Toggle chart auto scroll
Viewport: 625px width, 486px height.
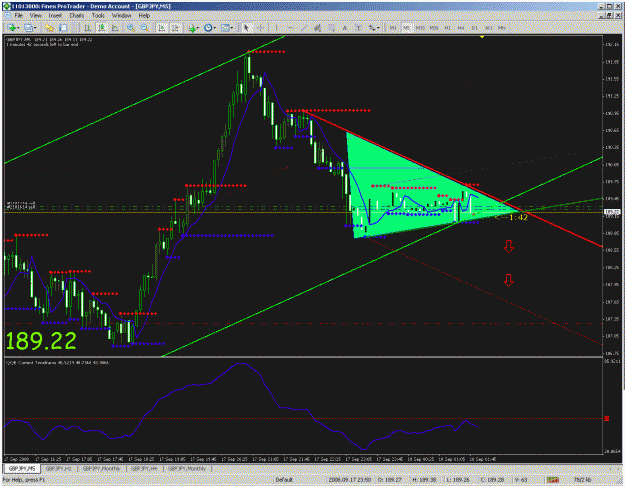coord(161,28)
